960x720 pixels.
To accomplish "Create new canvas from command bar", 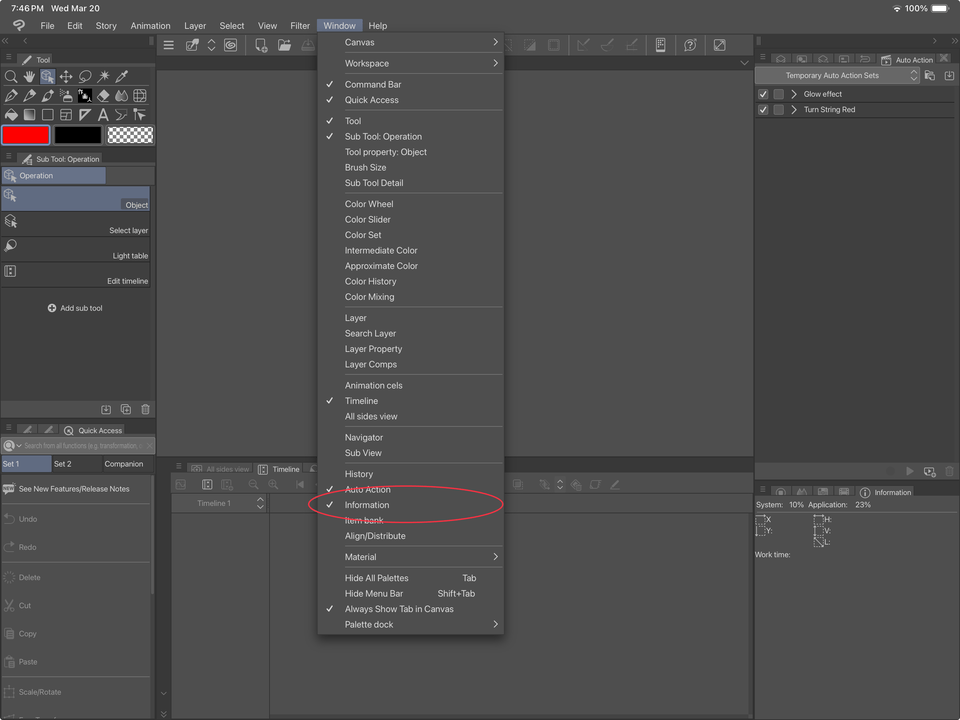I will pyautogui.click(x=261, y=45).
